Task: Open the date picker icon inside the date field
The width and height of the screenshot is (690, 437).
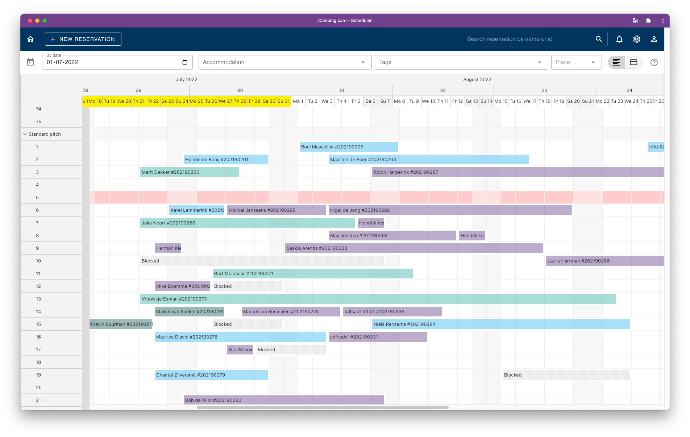Action: point(185,62)
